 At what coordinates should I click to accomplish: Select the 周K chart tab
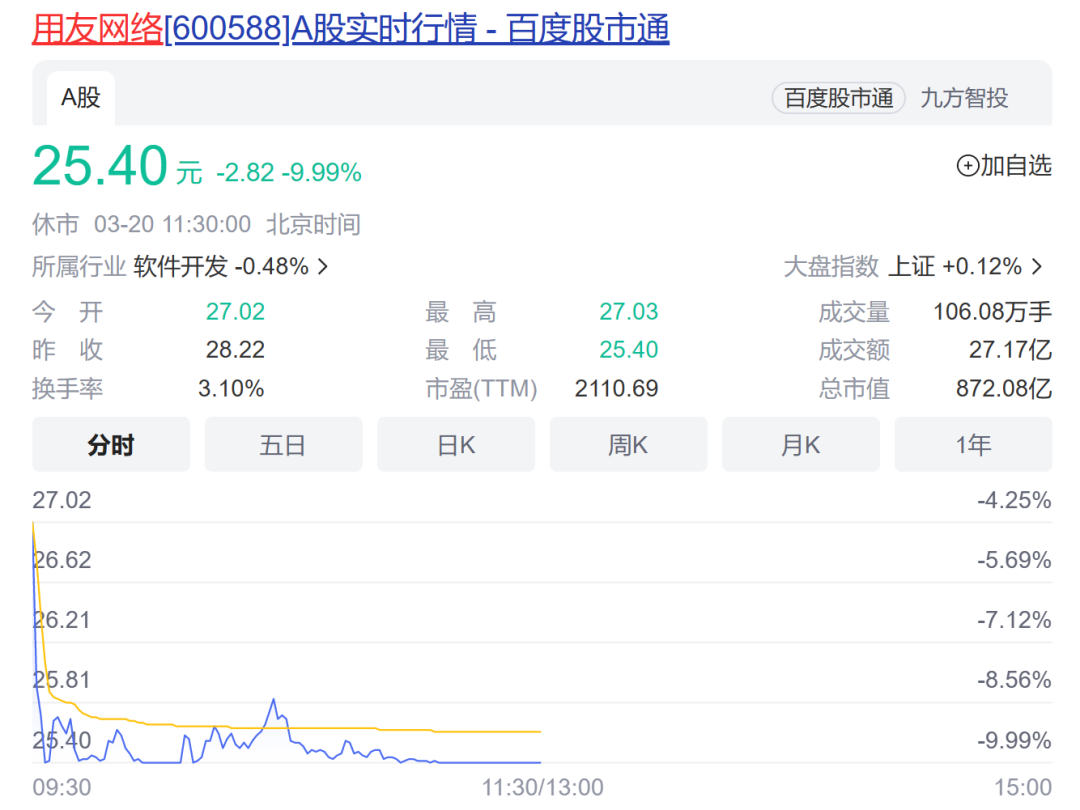coord(628,445)
